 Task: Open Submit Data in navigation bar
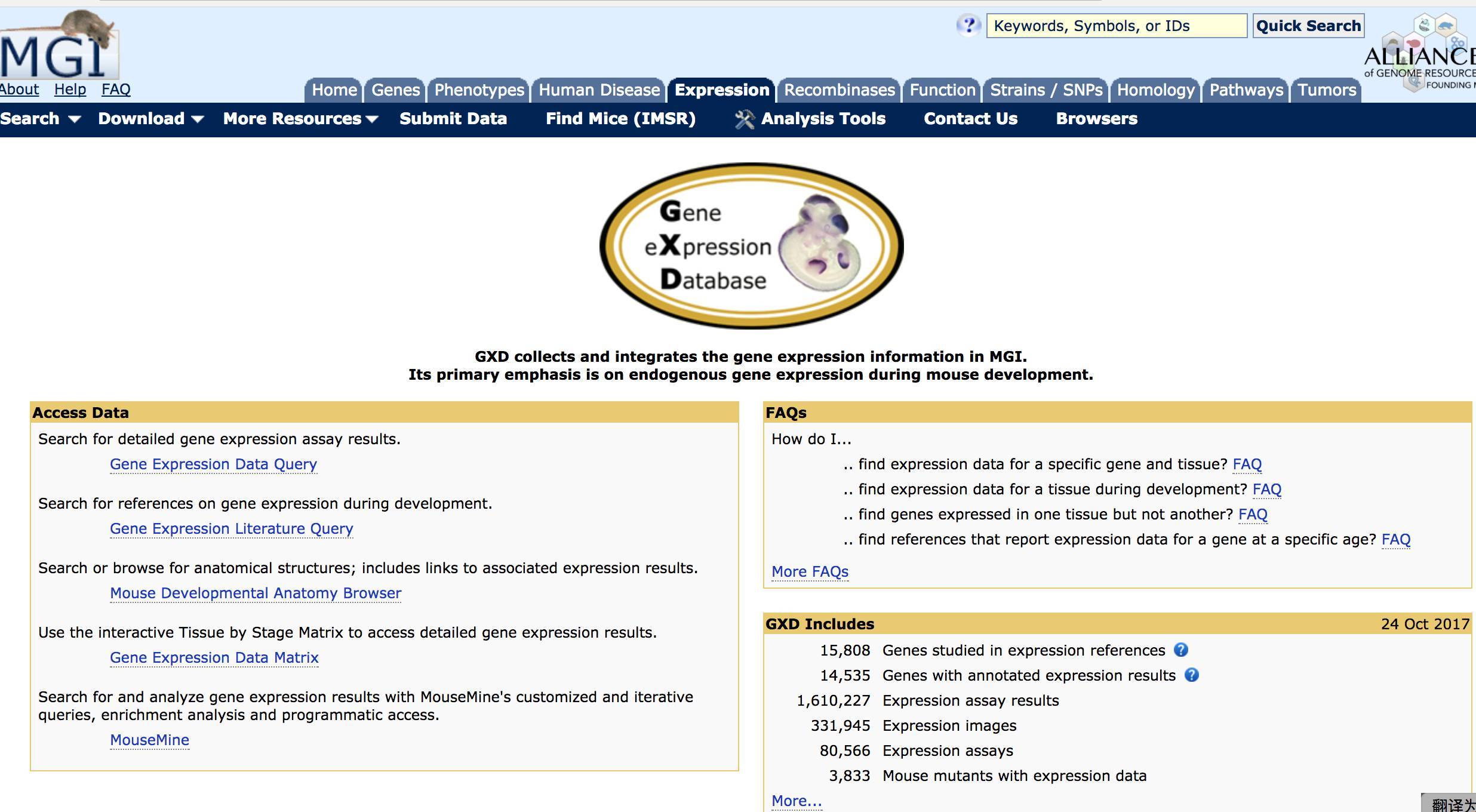point(453,119)
